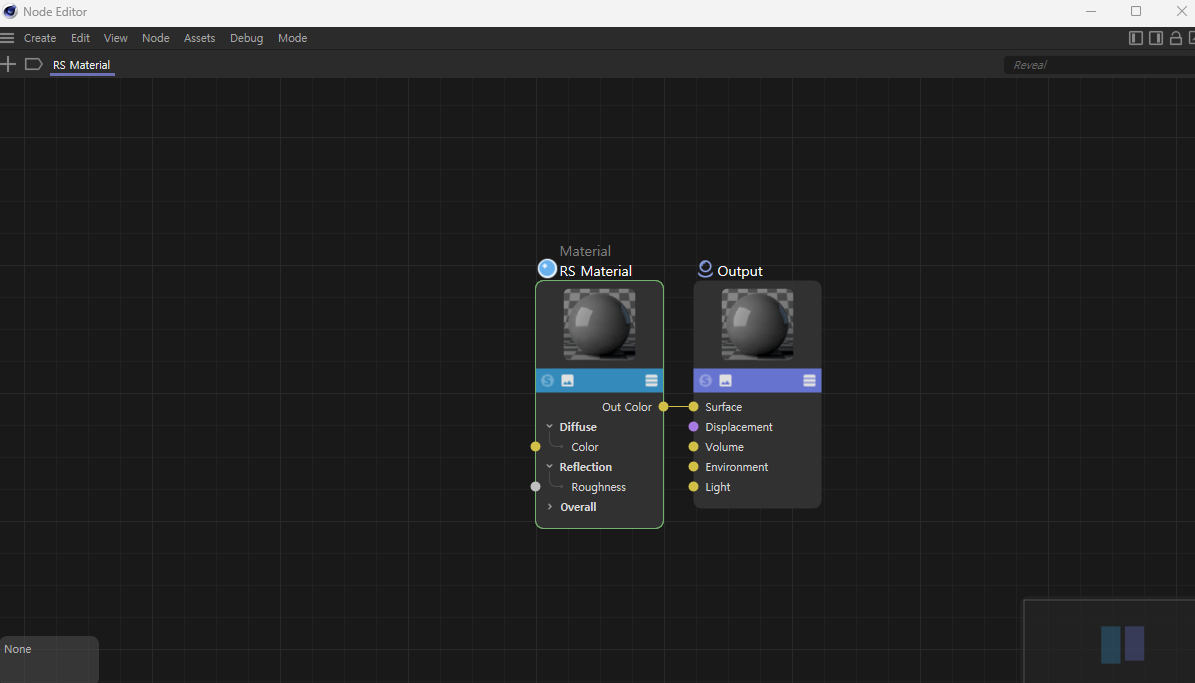1195x683 pixels.
Task: Open the Edit menu
Action: click(x=80, y=38)
